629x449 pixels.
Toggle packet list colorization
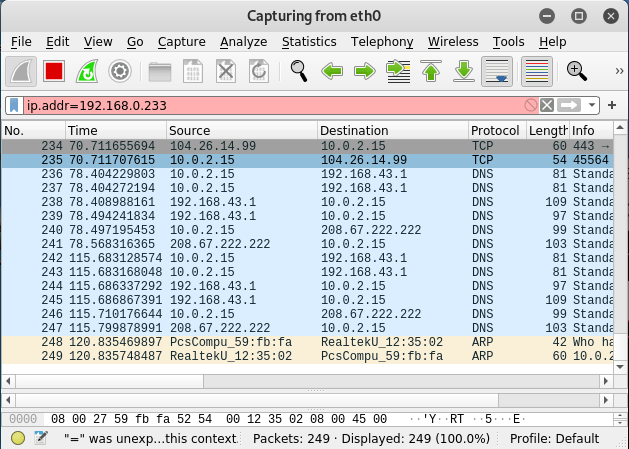point(537,71)
